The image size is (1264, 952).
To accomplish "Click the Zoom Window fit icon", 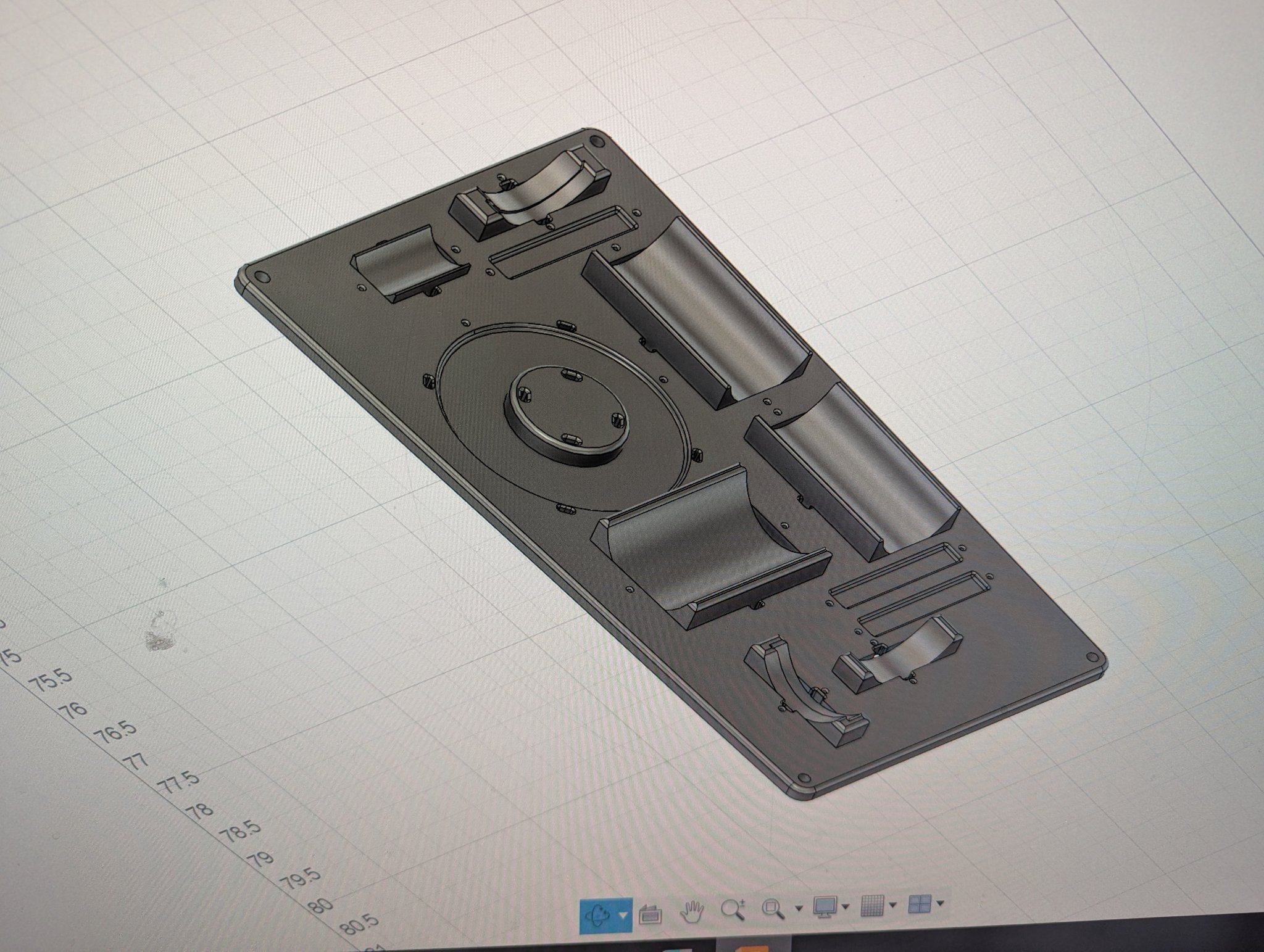I will click(x=773, y=908).
